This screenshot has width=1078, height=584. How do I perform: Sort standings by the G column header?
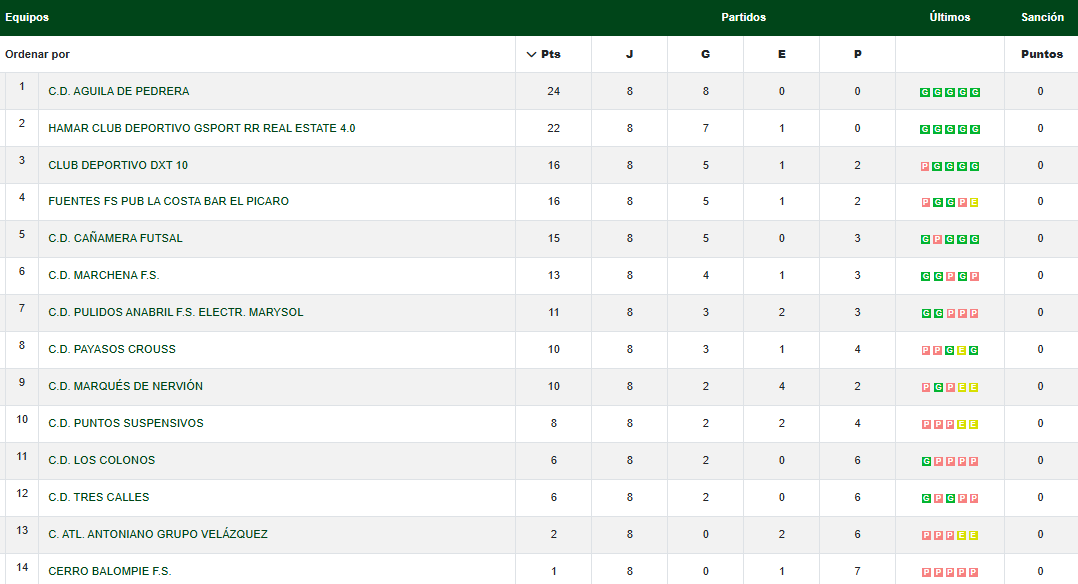(x=705, y=54)
